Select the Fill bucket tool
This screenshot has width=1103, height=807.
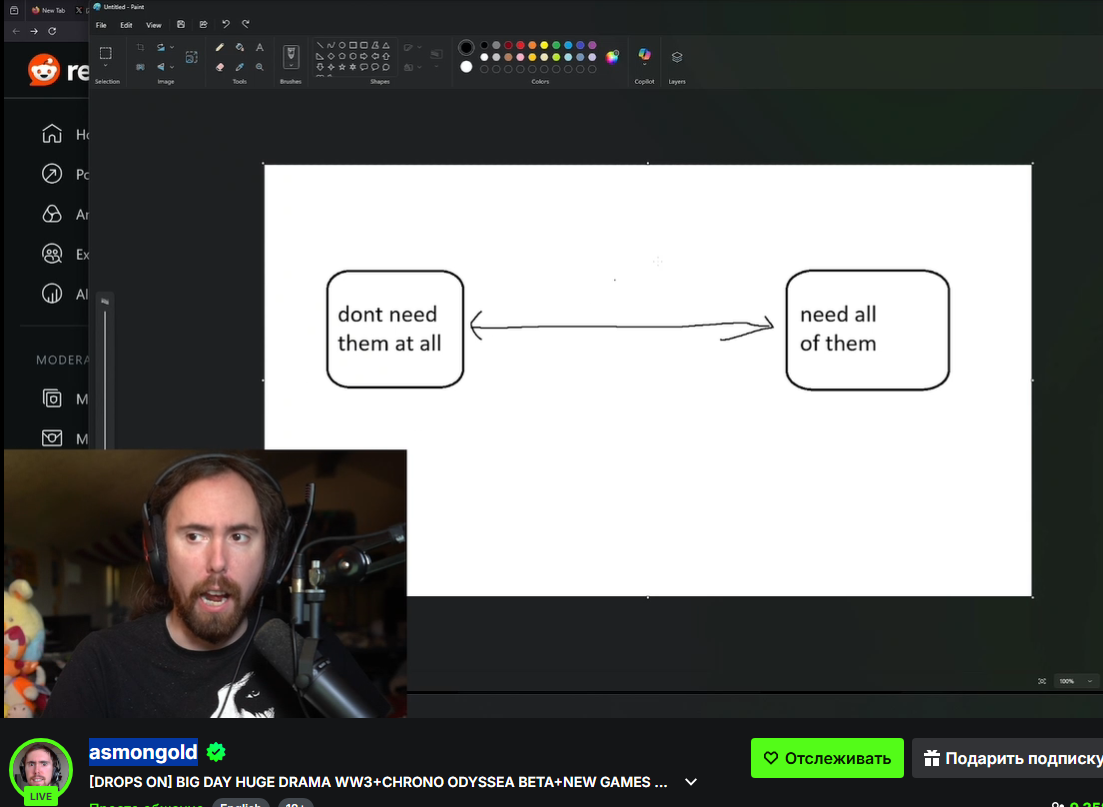click(240, 47)
